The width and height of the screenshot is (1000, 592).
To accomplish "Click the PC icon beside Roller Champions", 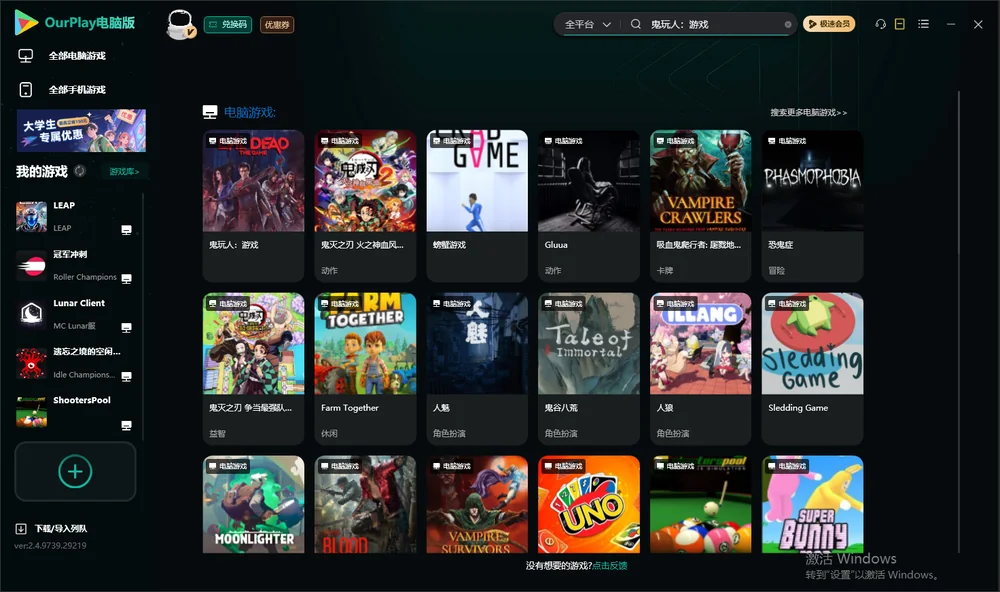I will (x=126, y=279).
